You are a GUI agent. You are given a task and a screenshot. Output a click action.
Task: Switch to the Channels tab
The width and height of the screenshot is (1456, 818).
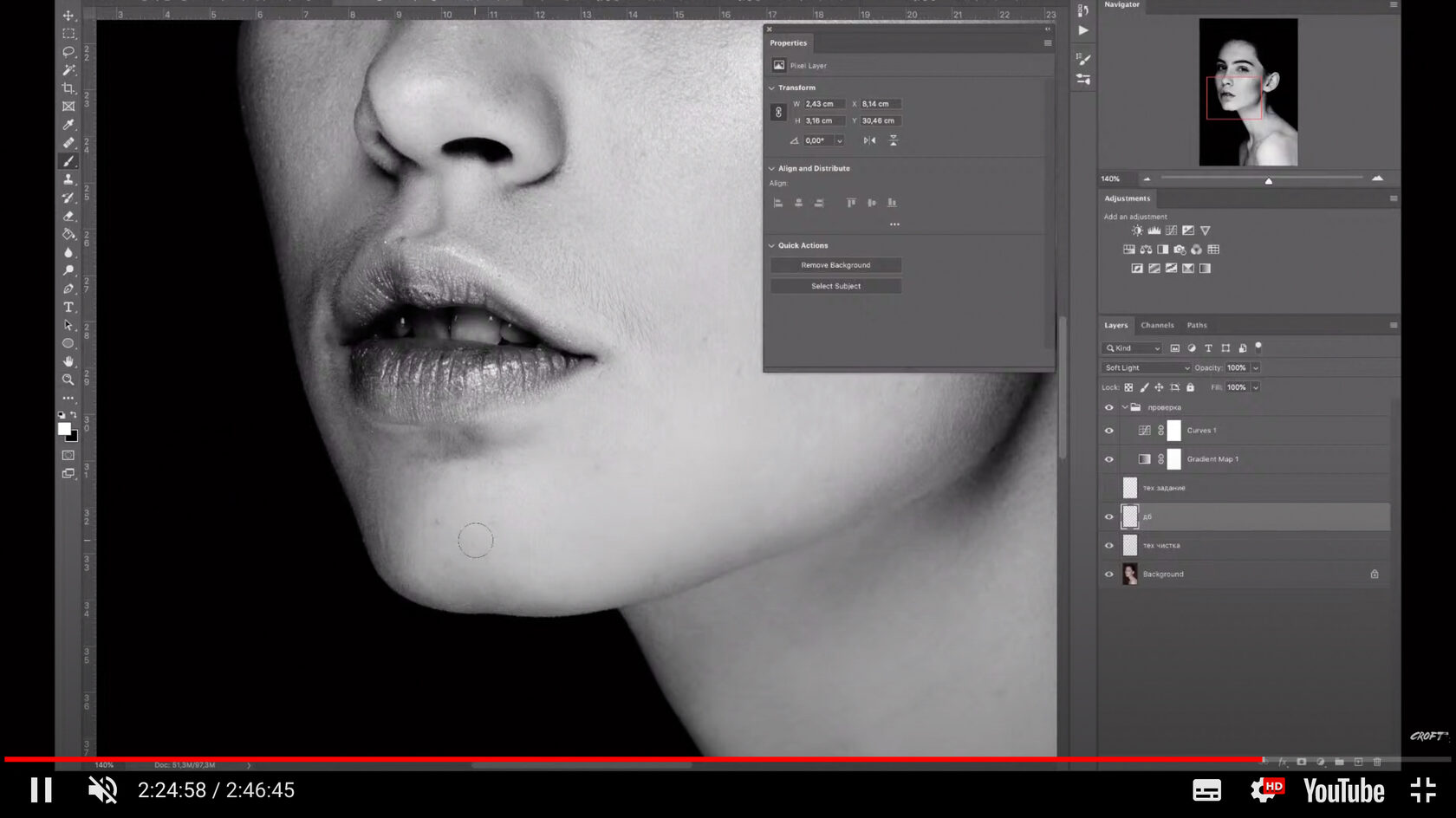tap(1157, 326)
